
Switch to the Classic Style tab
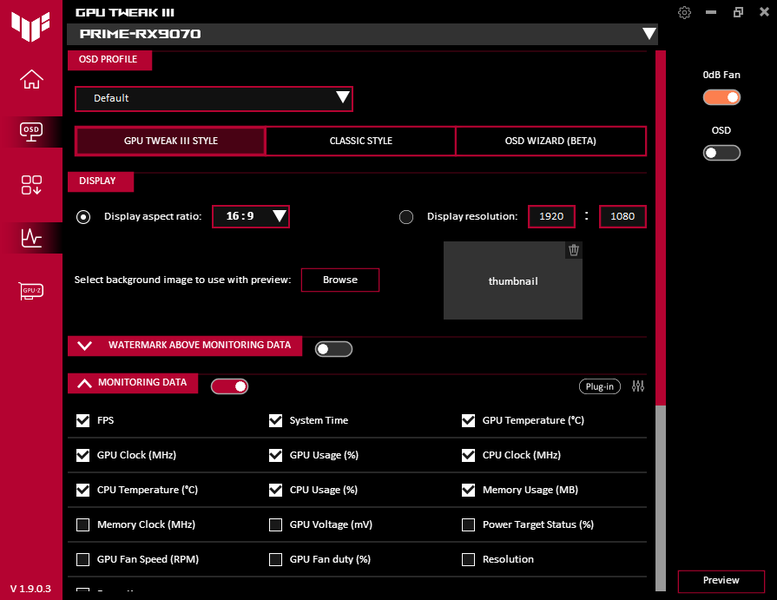361,141
